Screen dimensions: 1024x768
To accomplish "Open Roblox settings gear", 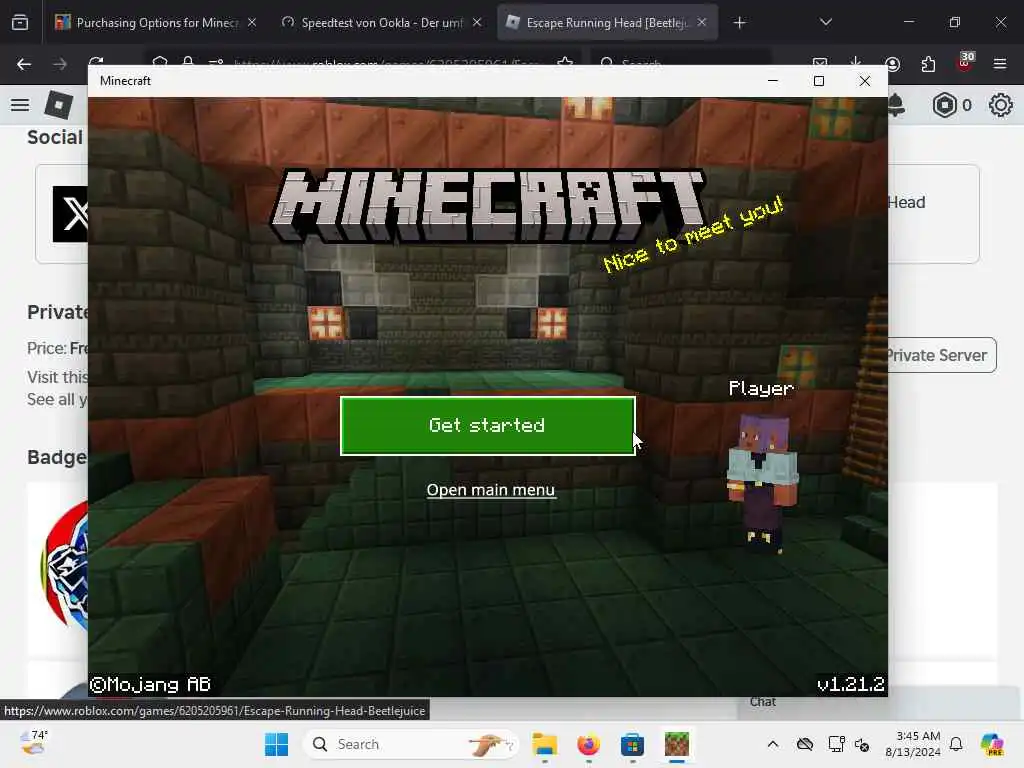I will coord(1000,105).
